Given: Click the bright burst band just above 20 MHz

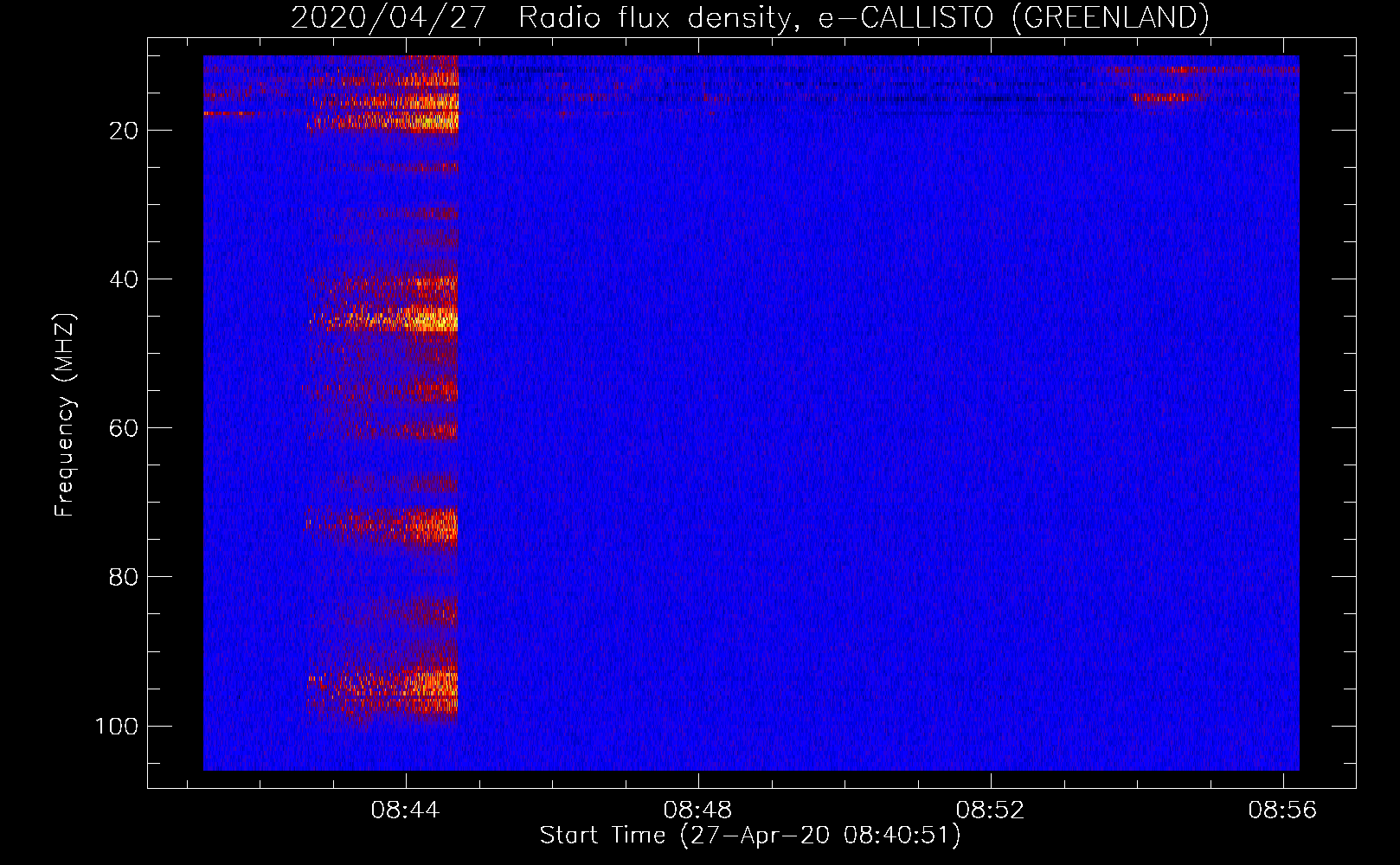Looking at the screenshot, I should (x=383, y=121).
